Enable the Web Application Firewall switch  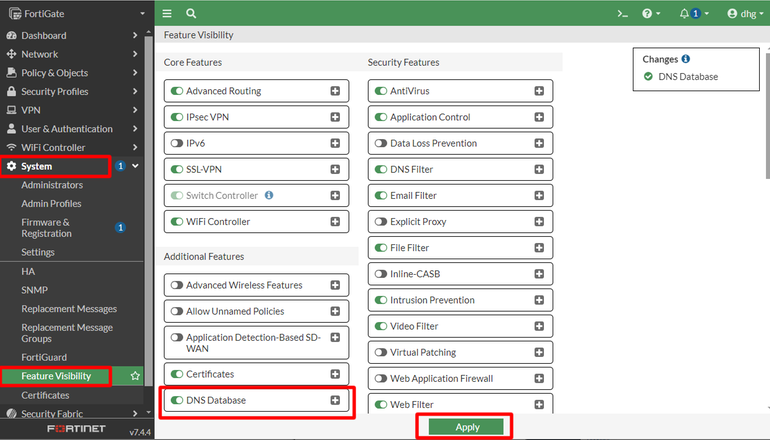pyautogui.click(x=381, y=378)
